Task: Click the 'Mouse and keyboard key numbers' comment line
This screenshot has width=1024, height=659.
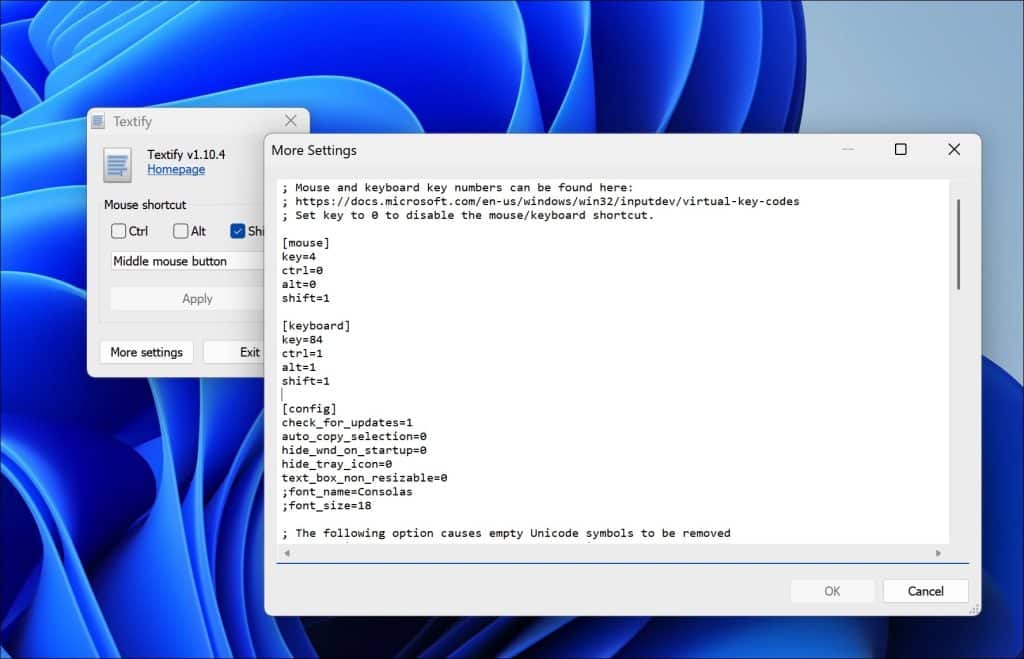Action: pyautogui.click(x=457, y=187)
